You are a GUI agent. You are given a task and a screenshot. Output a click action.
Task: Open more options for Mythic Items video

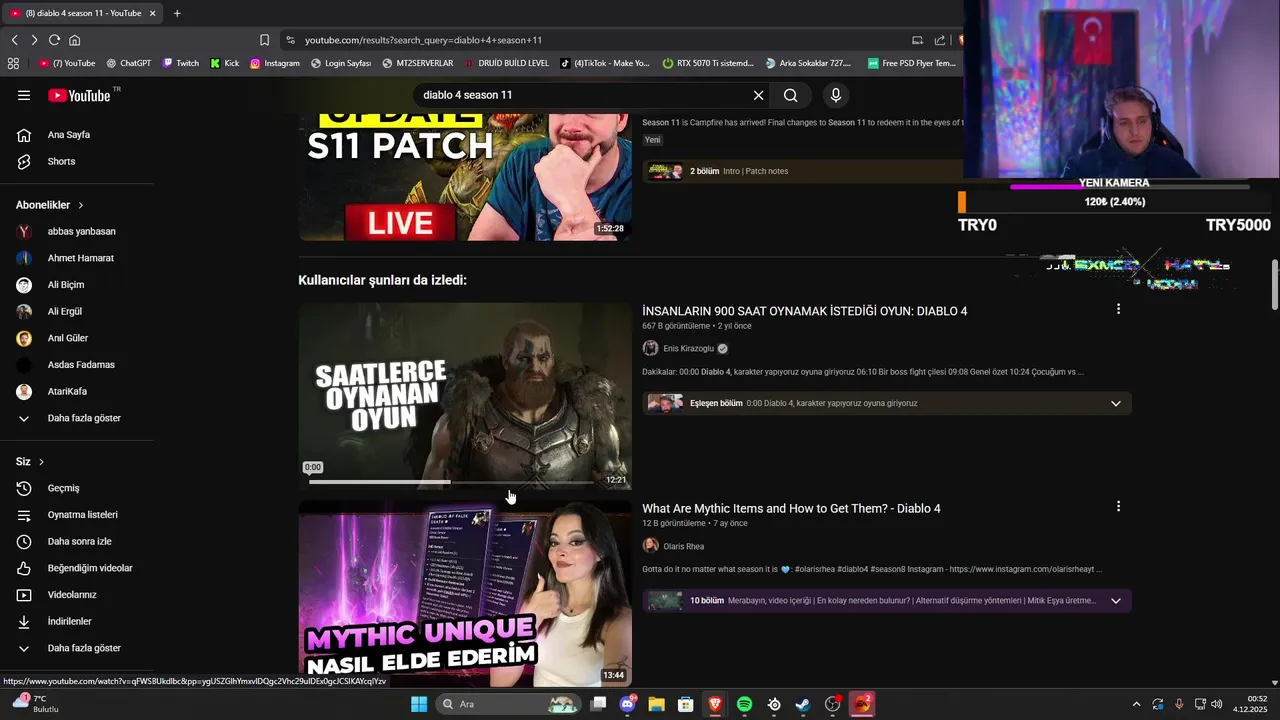click(1118, 506)
